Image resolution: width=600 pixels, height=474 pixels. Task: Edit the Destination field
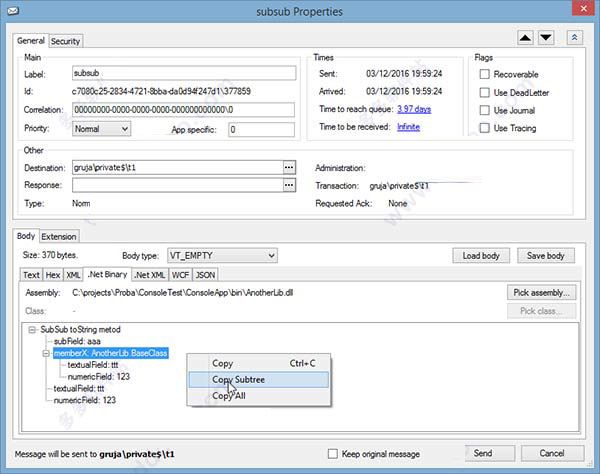(x=178, y=168)
